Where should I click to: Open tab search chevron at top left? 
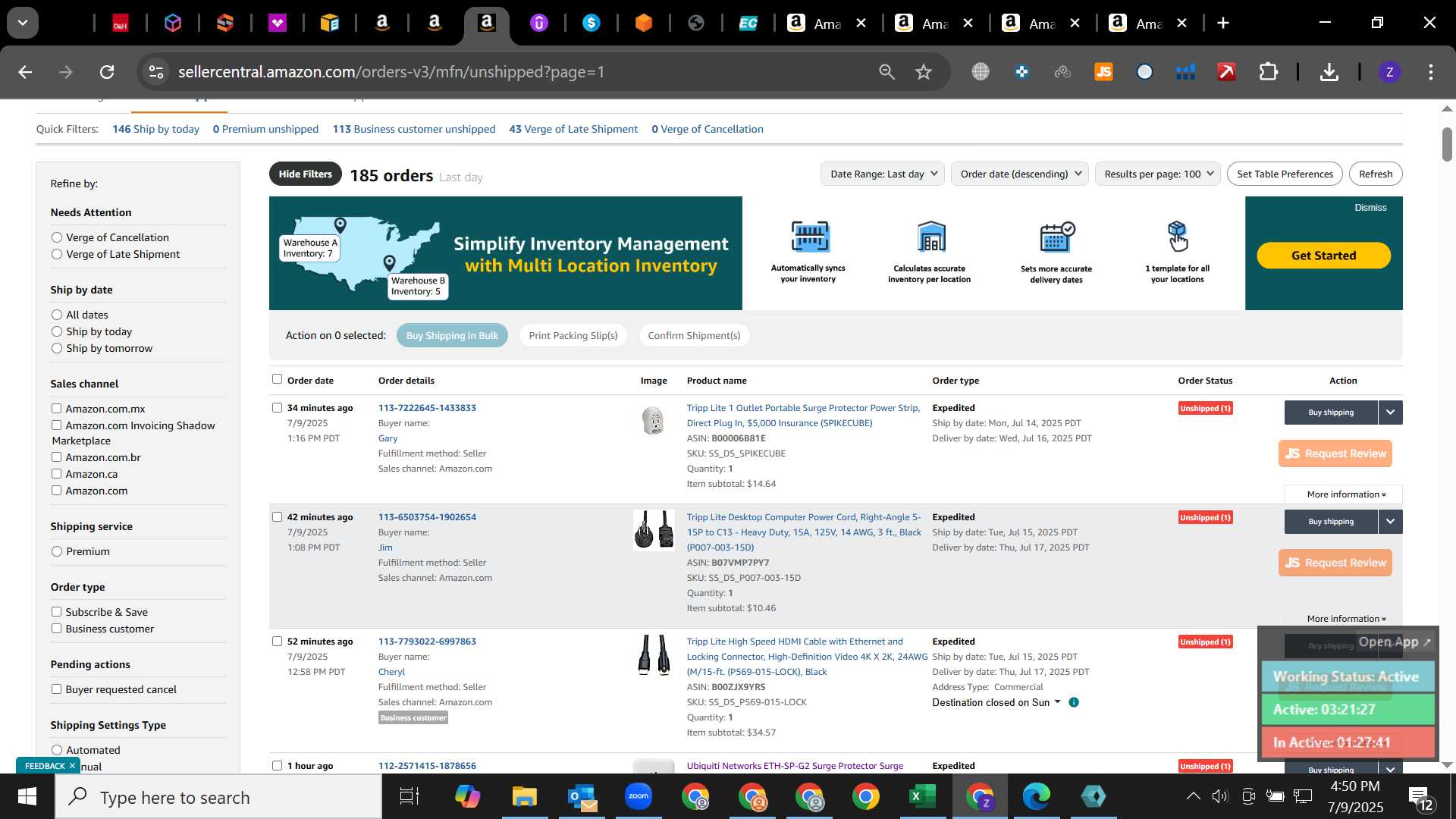(x=23, y=23)
